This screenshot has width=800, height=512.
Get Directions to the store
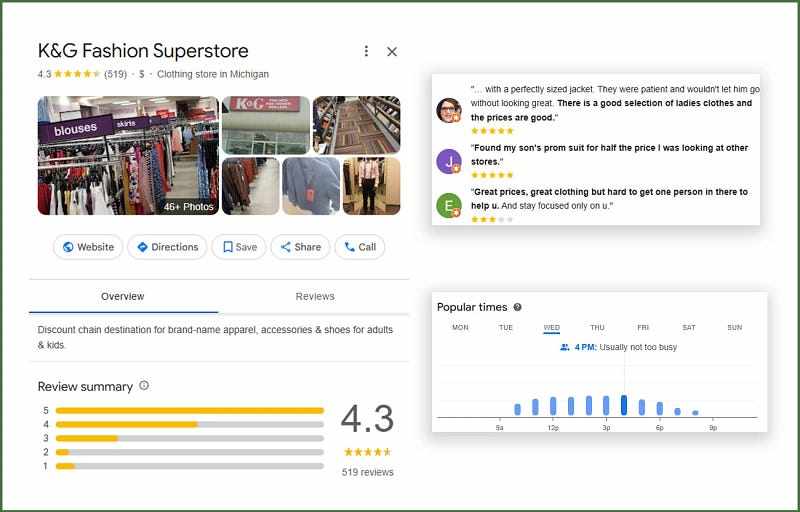(x=167, y=247)
